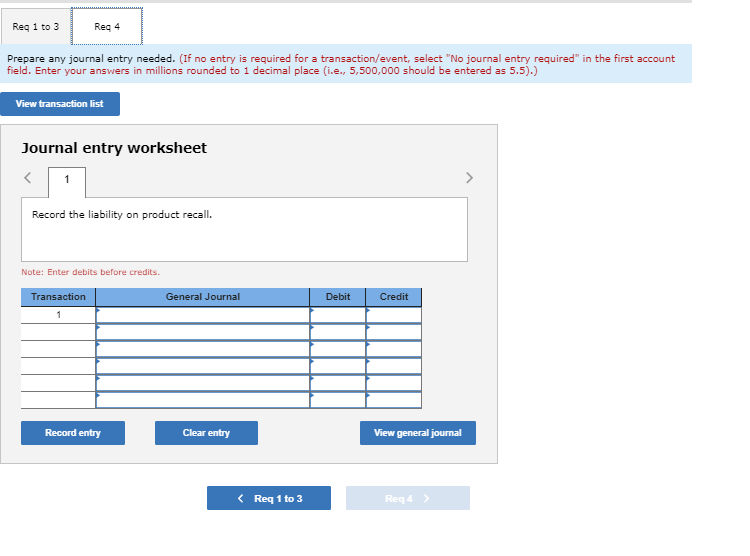The image size is (750, 556).
Task: Open General Journal account dropdown in first row
Action: click(203, 315)
